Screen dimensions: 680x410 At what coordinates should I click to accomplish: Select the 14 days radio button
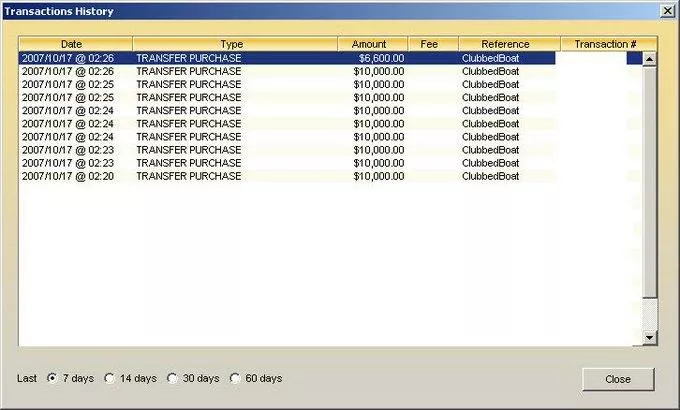coord(109,378)
